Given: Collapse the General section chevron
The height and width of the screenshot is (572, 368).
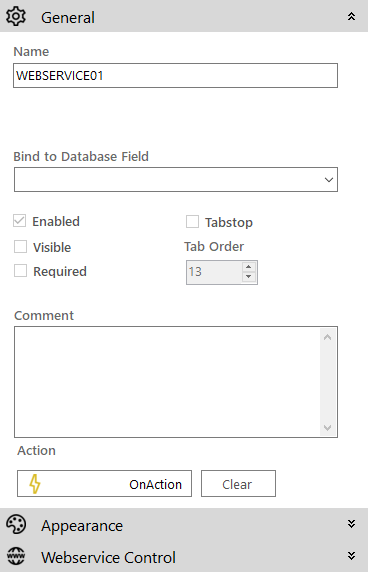Looking at the screenshot, I should 351,16.
